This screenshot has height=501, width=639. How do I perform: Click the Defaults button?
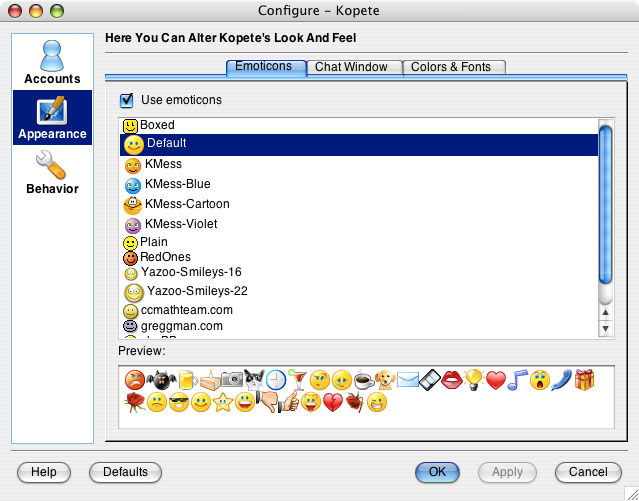(126, 472)
